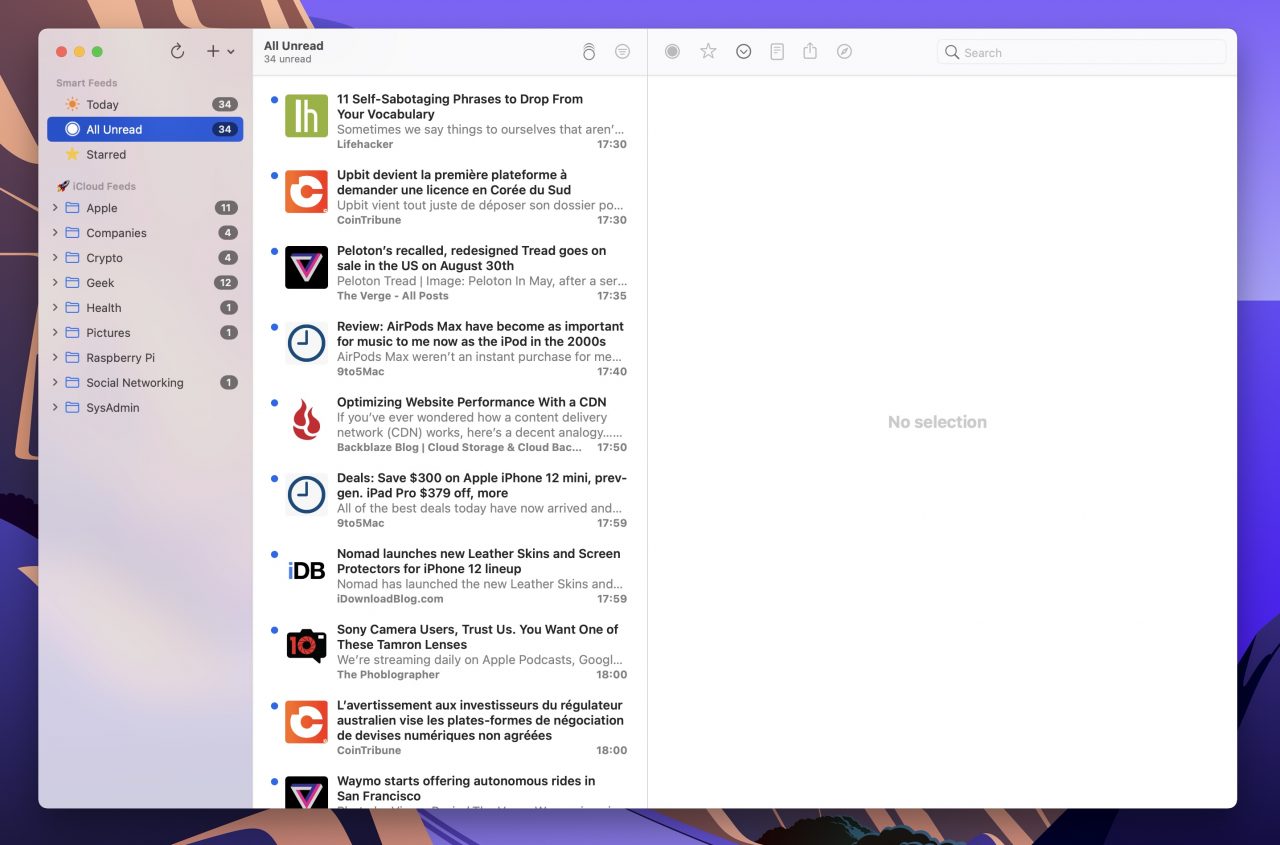Select the Geek folder icon

pos(72,283)
